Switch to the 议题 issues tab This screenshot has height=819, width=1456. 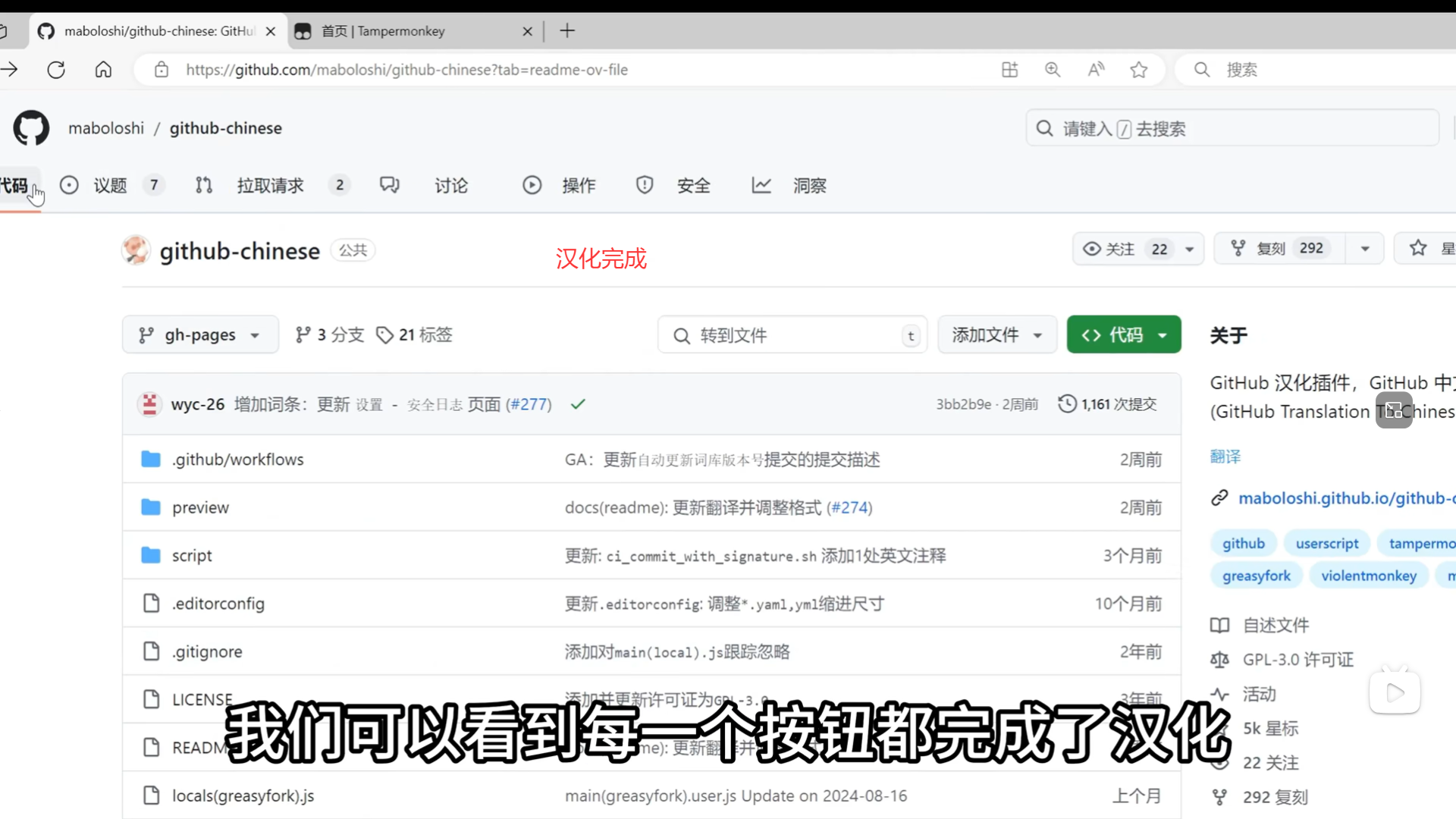[110, 186]
